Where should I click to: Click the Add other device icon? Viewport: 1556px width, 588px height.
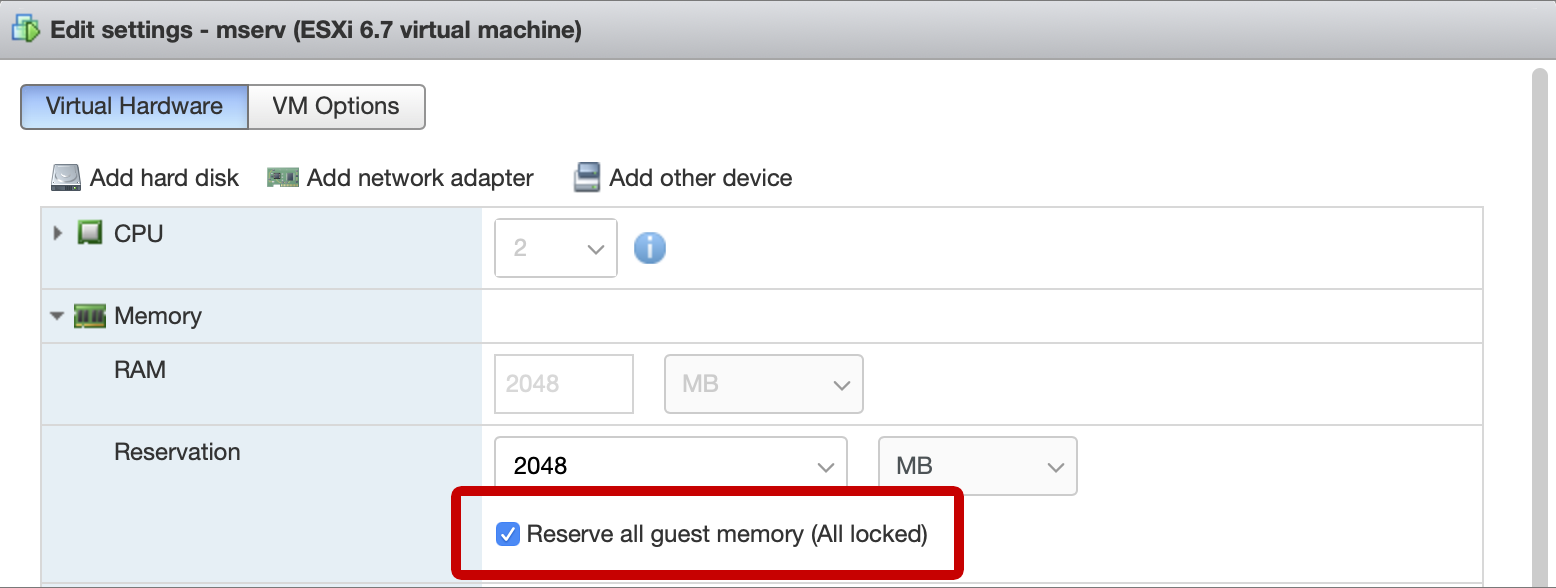point(586,178)
